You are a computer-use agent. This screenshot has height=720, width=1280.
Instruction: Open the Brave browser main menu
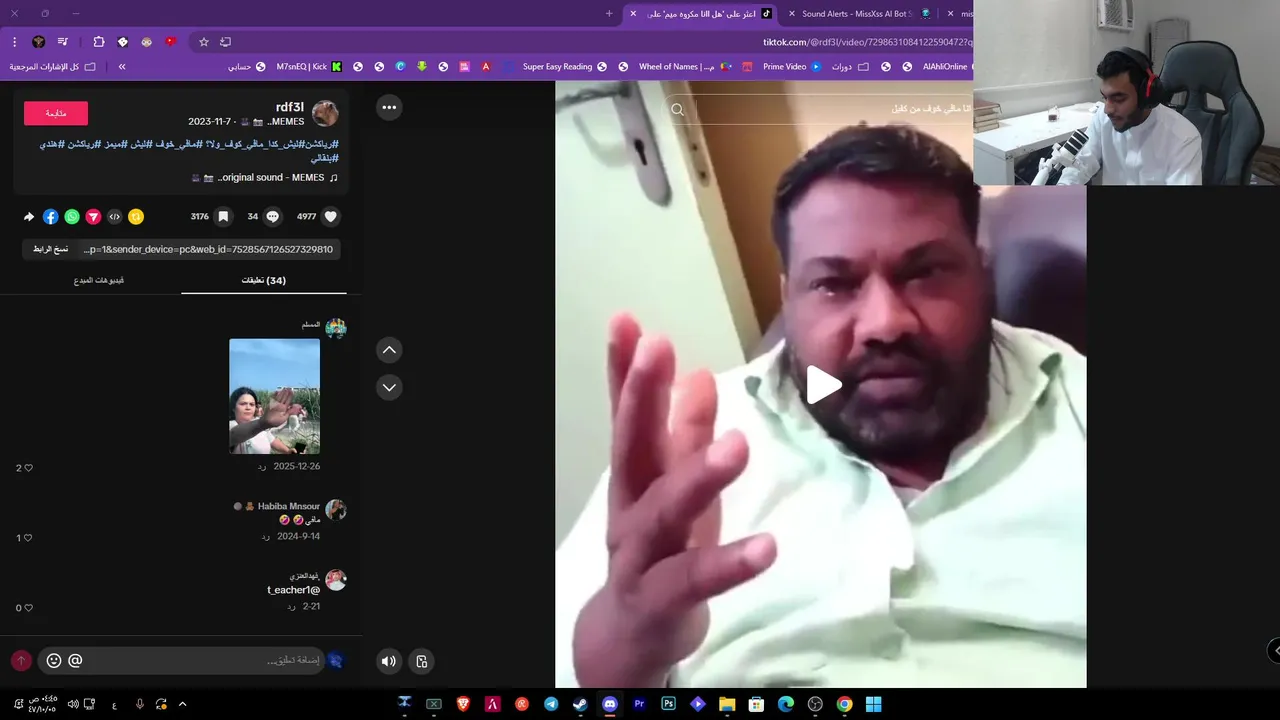[14, 42]
